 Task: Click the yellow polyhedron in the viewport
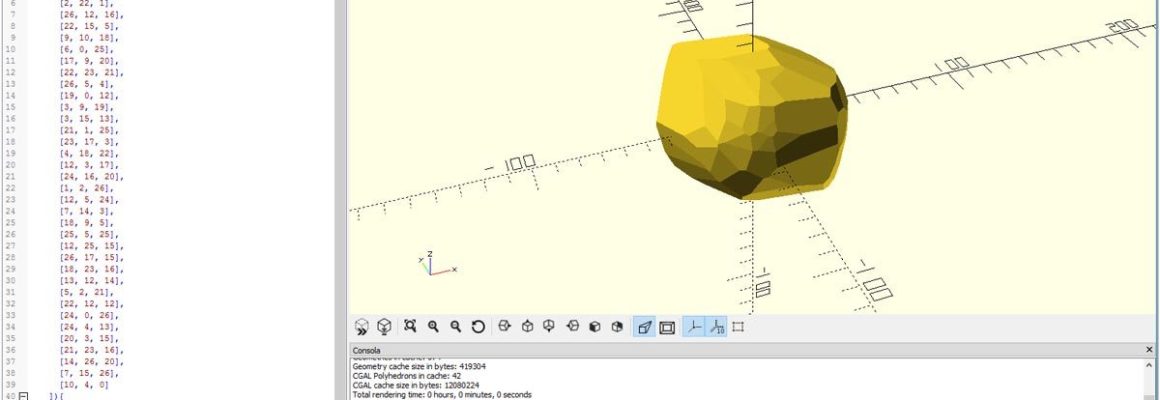click(x=751, y=118)
